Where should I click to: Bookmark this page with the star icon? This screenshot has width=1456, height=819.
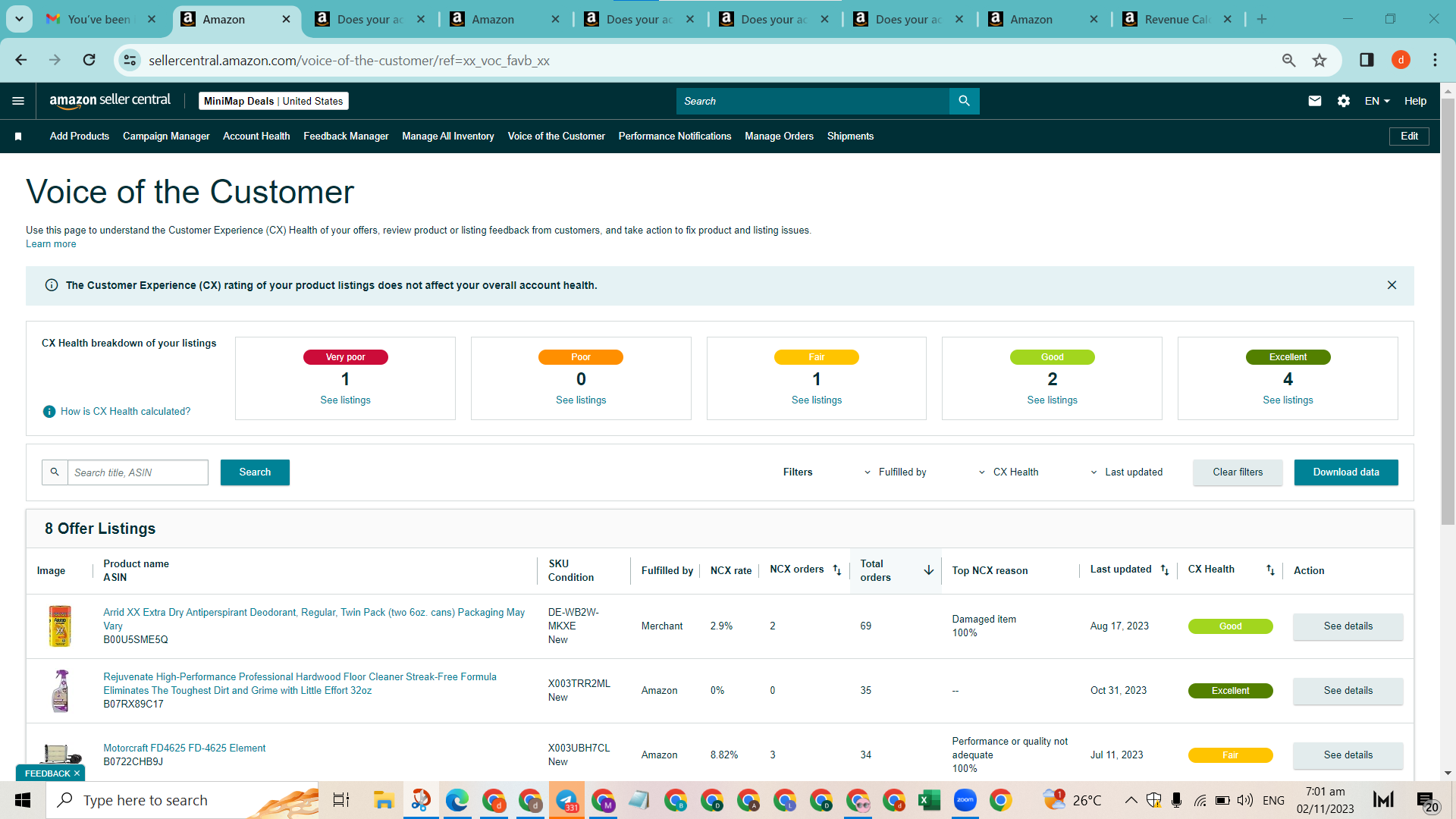click(1319, 60)
